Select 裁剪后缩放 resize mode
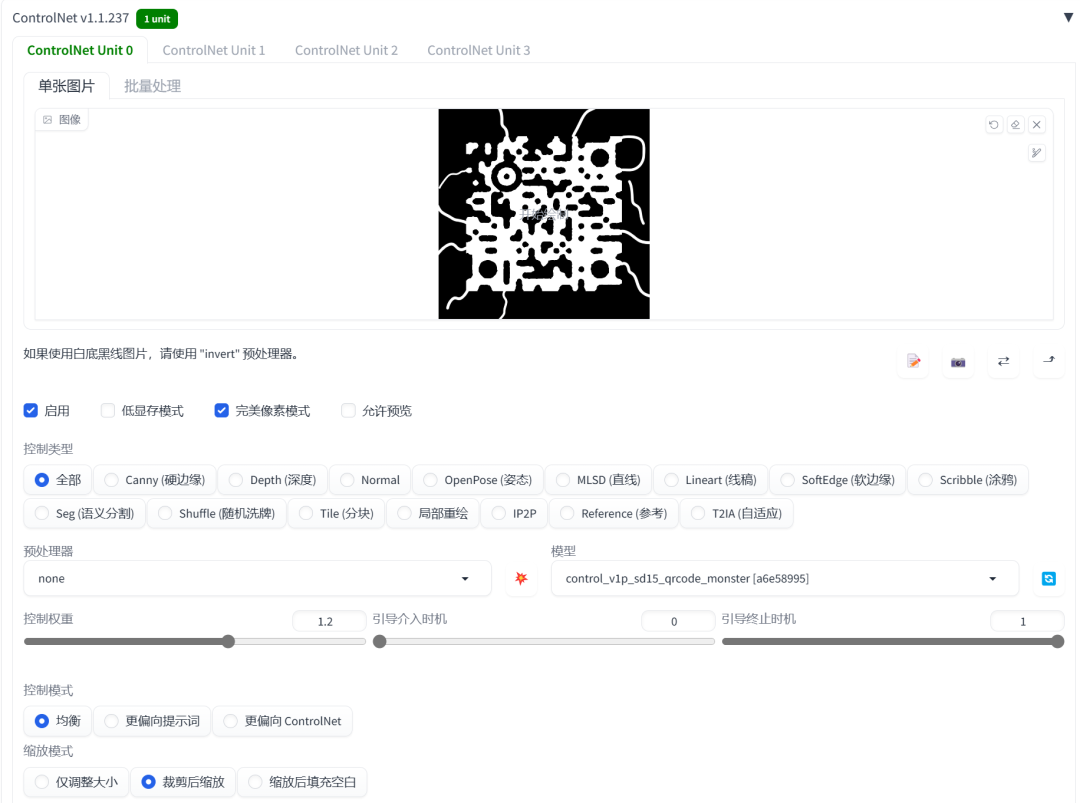This screenshot has height=803, width=1080. 183,782
